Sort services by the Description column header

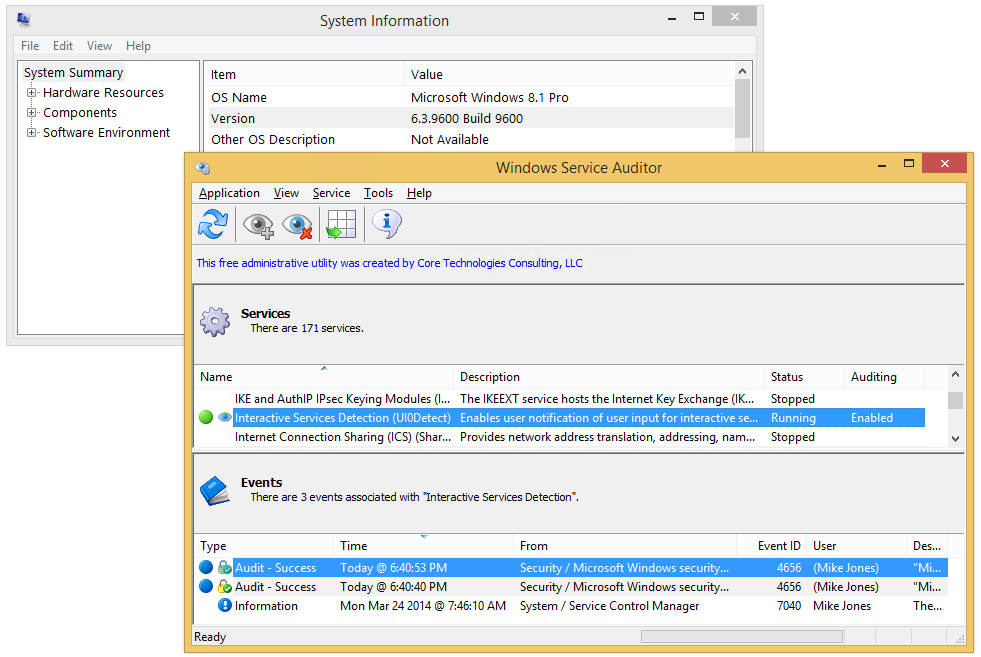[x=609, y=377]
